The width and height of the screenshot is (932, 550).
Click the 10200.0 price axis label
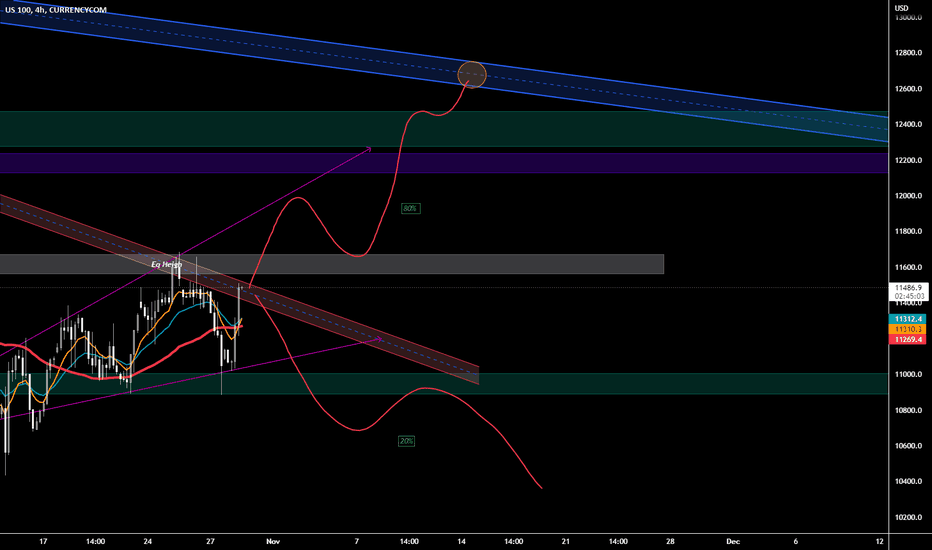click(908, 517)
